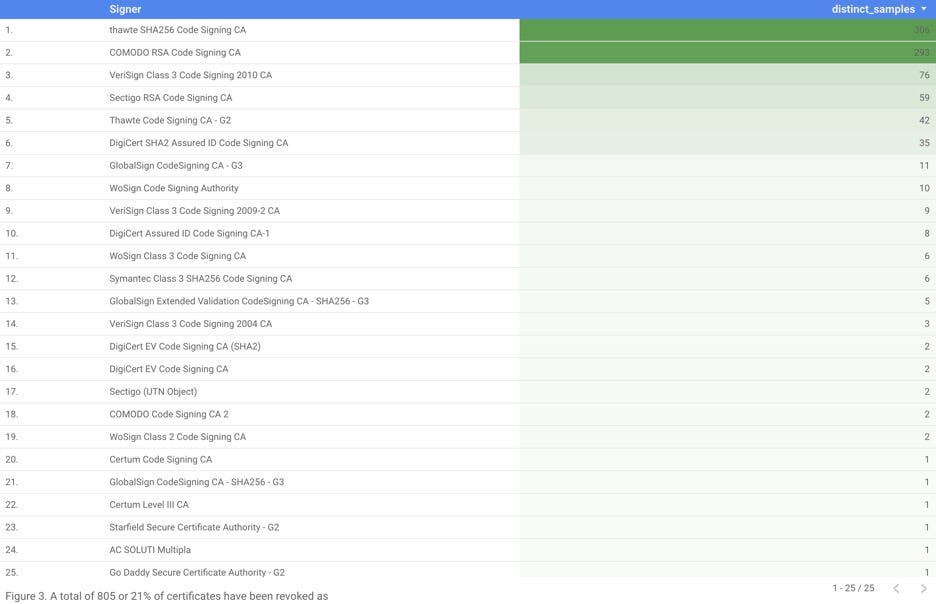The height and width of the screenshot is (604, 936).
Task: Click the value 10 cell
Action: coord(728,188)
